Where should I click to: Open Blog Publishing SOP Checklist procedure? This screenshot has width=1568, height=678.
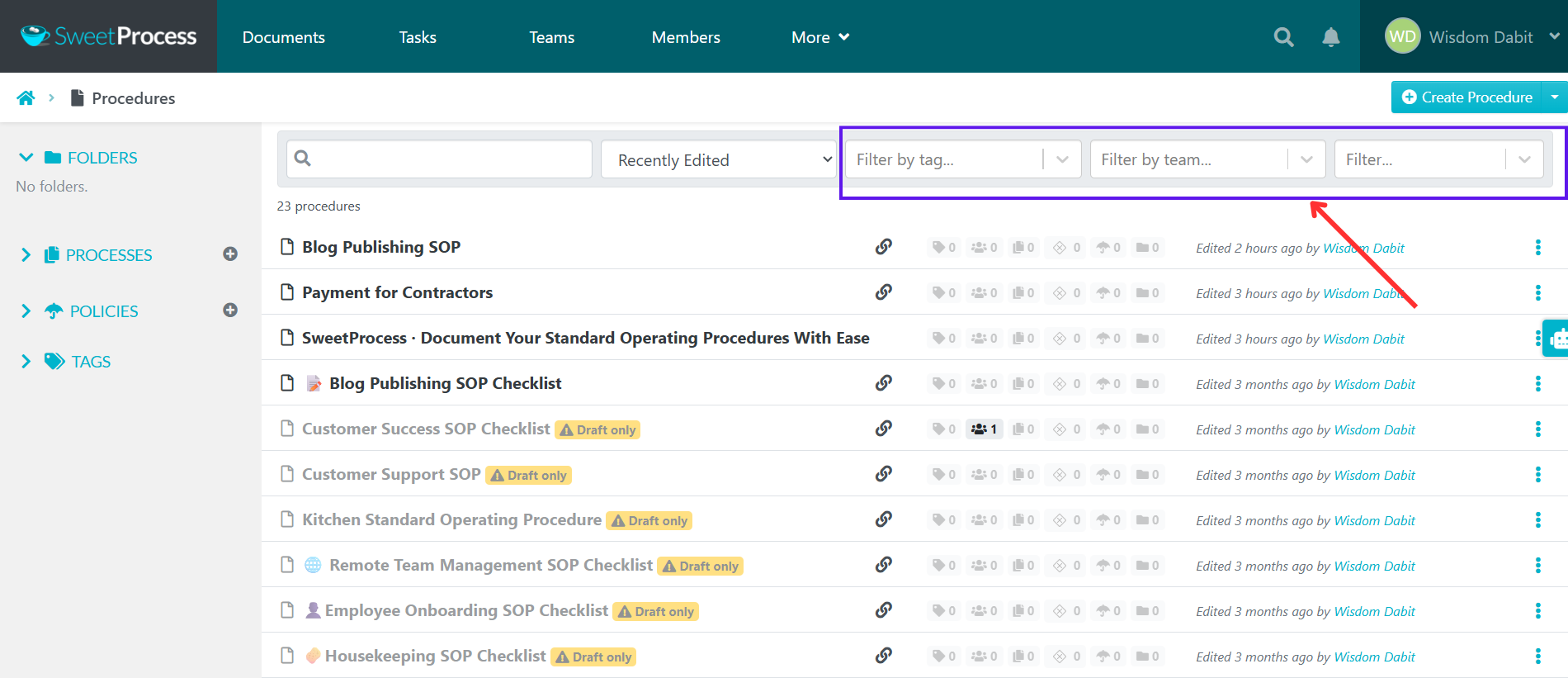click(445, 383)
